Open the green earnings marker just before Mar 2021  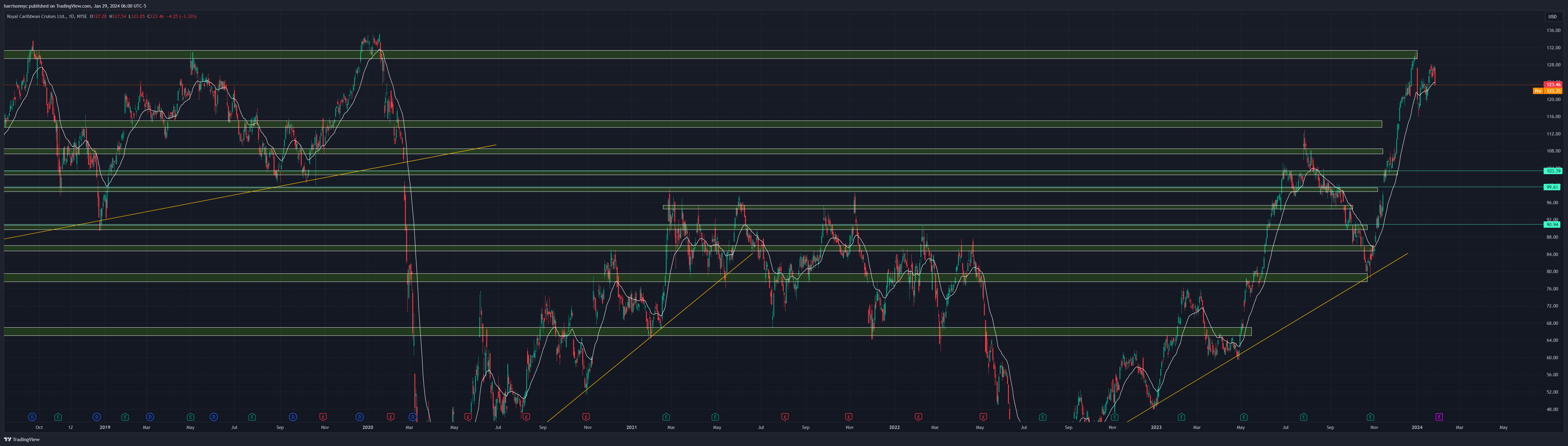(x=666, y=417)
